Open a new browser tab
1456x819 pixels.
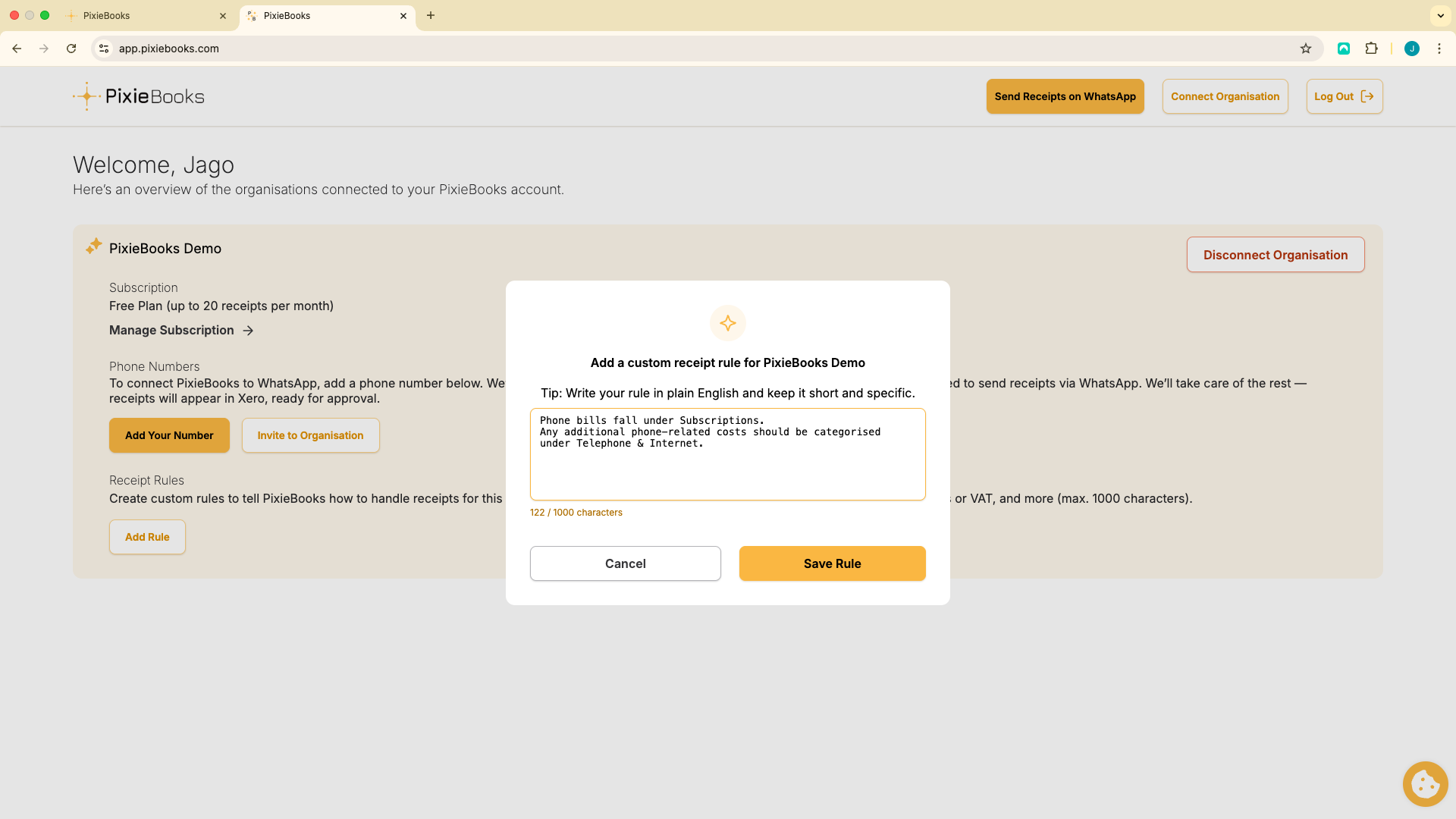click(x=431, y=15)
